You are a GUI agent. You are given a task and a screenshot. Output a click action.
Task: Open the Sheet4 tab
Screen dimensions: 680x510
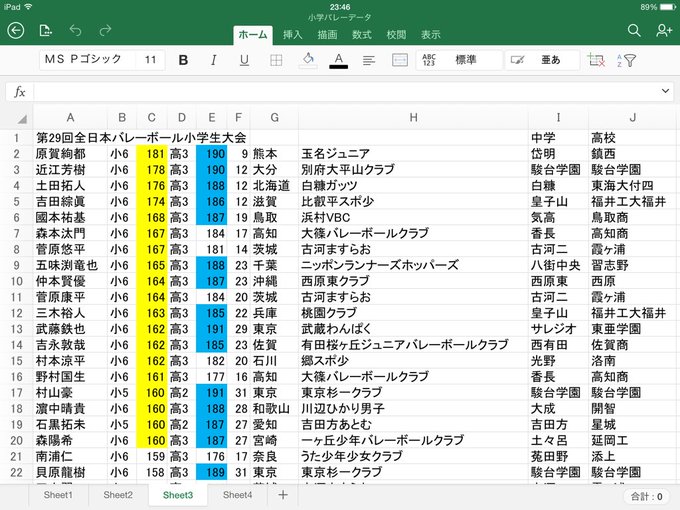(237, 495)
